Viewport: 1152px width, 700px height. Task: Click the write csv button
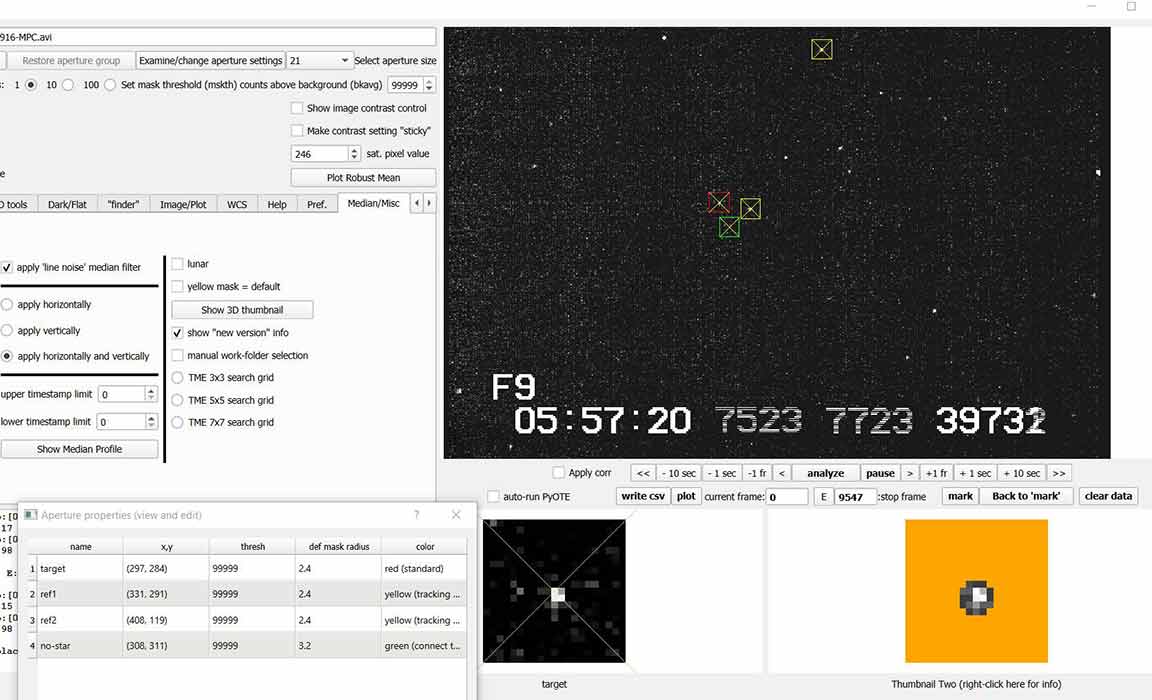[643, 496]
